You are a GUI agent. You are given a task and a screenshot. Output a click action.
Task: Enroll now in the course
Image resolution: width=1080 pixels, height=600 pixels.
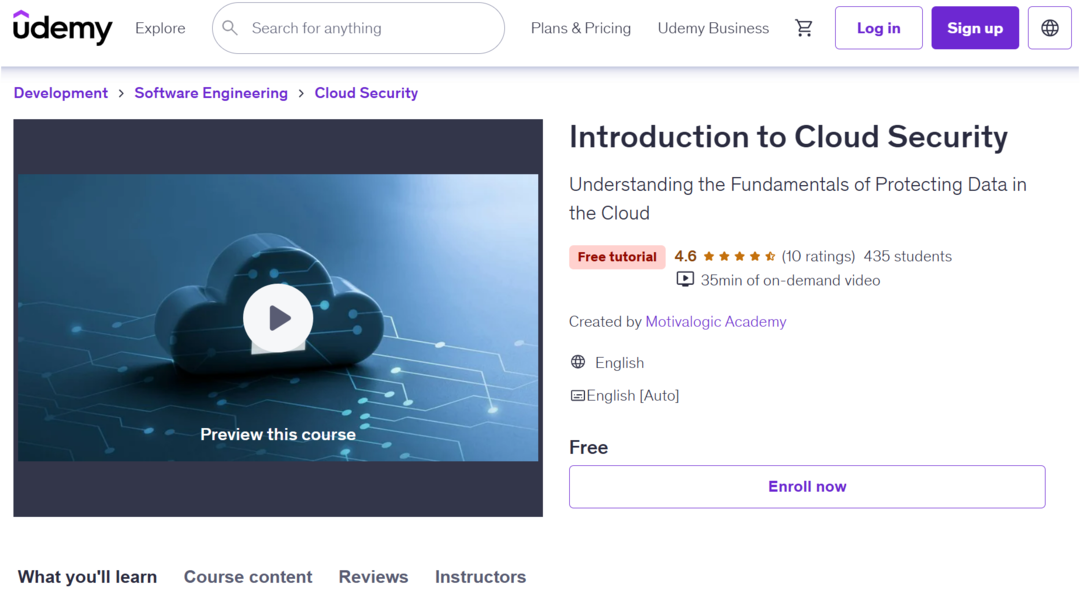pos(807,487)
